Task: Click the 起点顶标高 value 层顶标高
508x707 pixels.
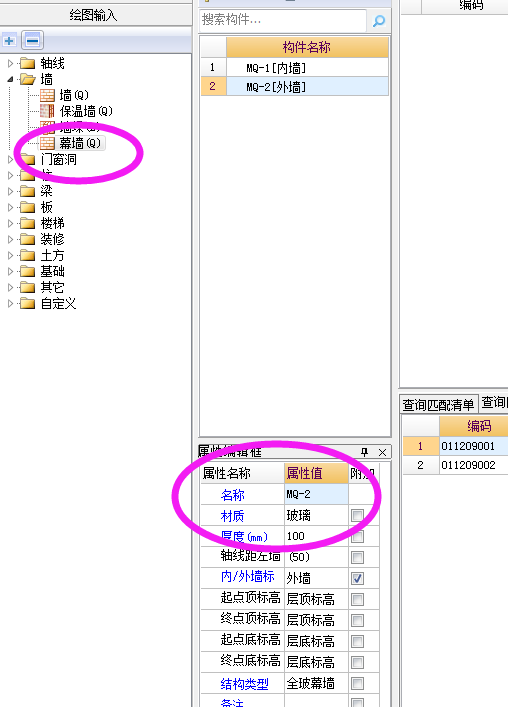Action: pyautogui.click(x=316, y=599)
